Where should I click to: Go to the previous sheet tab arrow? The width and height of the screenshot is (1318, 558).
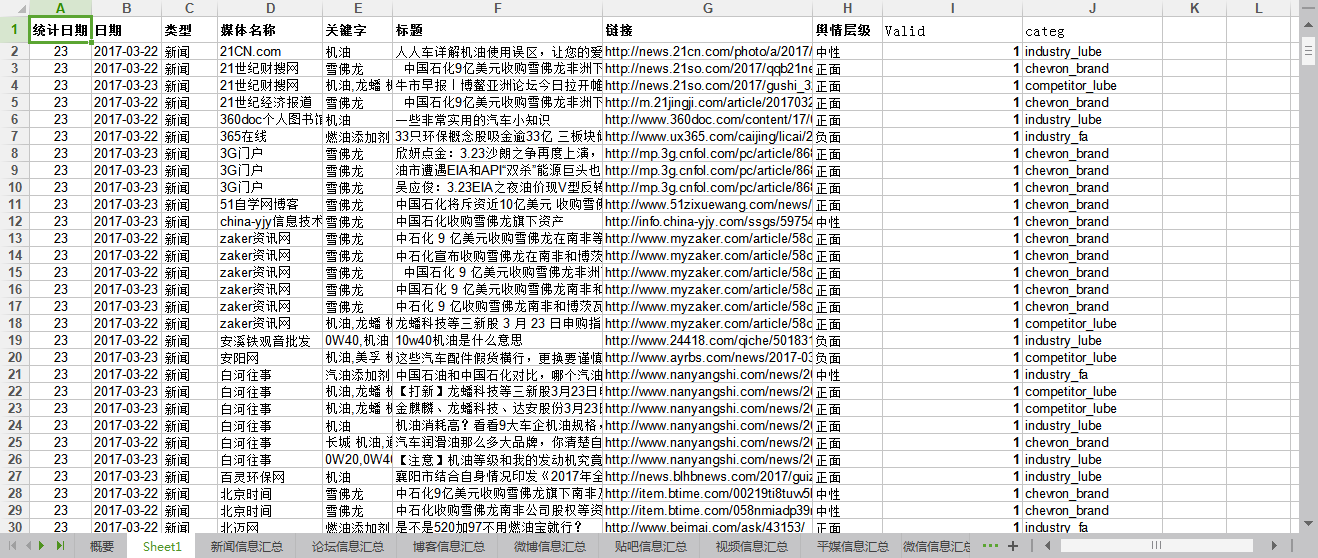point(27,545)
